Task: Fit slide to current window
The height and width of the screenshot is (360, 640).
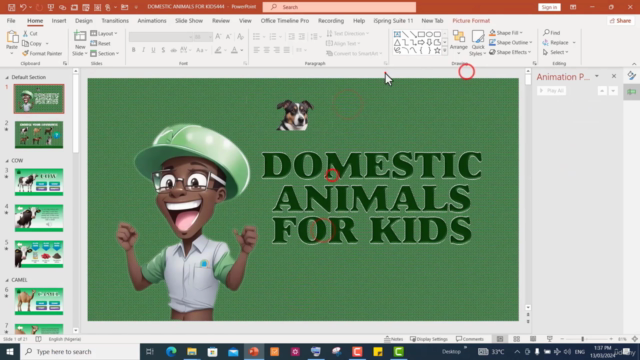Action: click(635, 339)
